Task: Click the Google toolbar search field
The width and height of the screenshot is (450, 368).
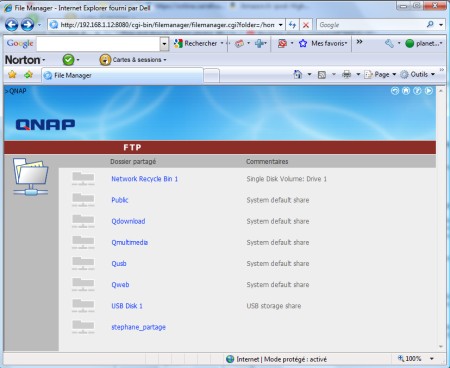Action: (98, 44)
